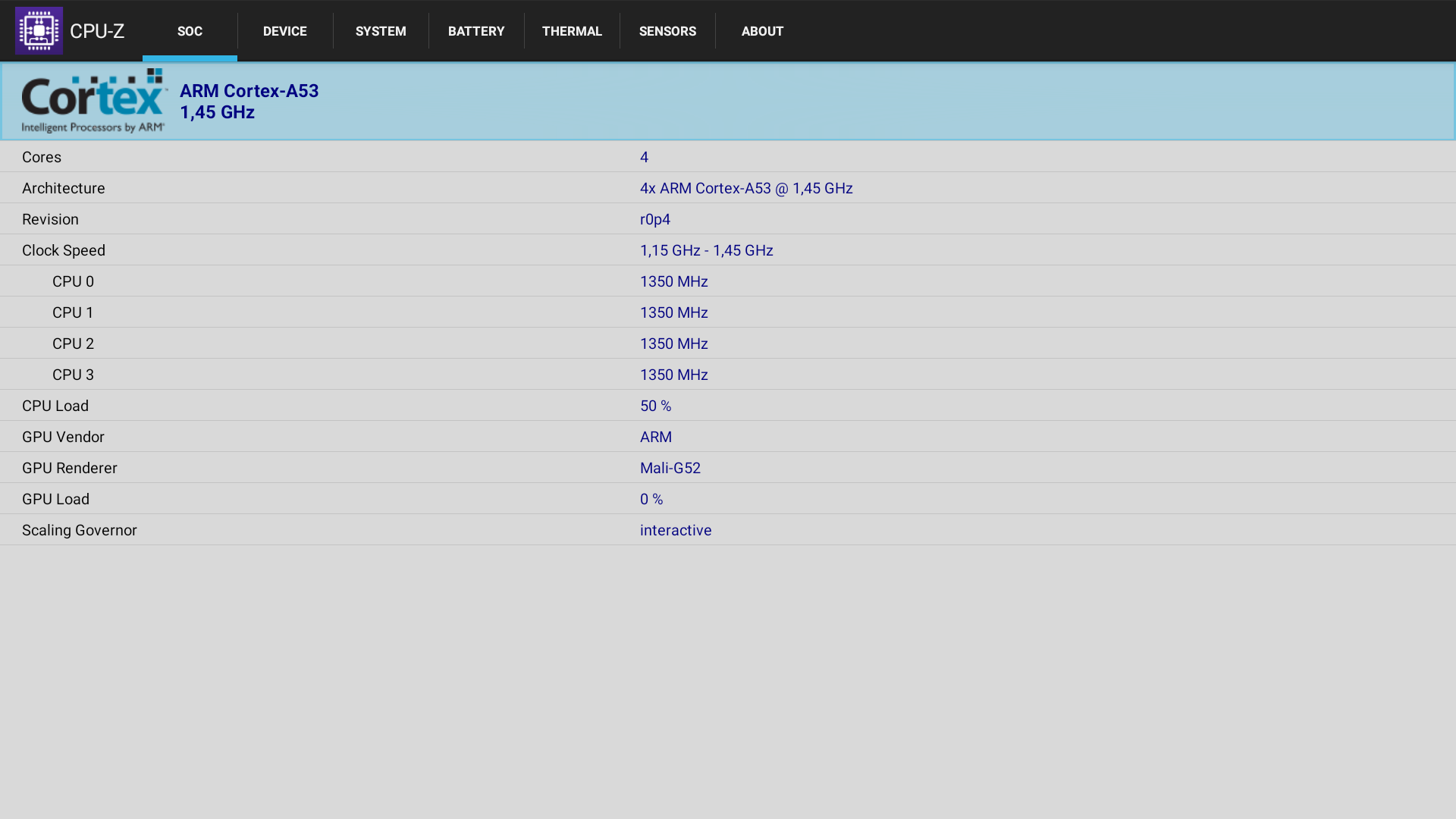1456x819 pixels.
Task: Click the ARM Cortex-A53 header title
Action: tap(249, 91)
